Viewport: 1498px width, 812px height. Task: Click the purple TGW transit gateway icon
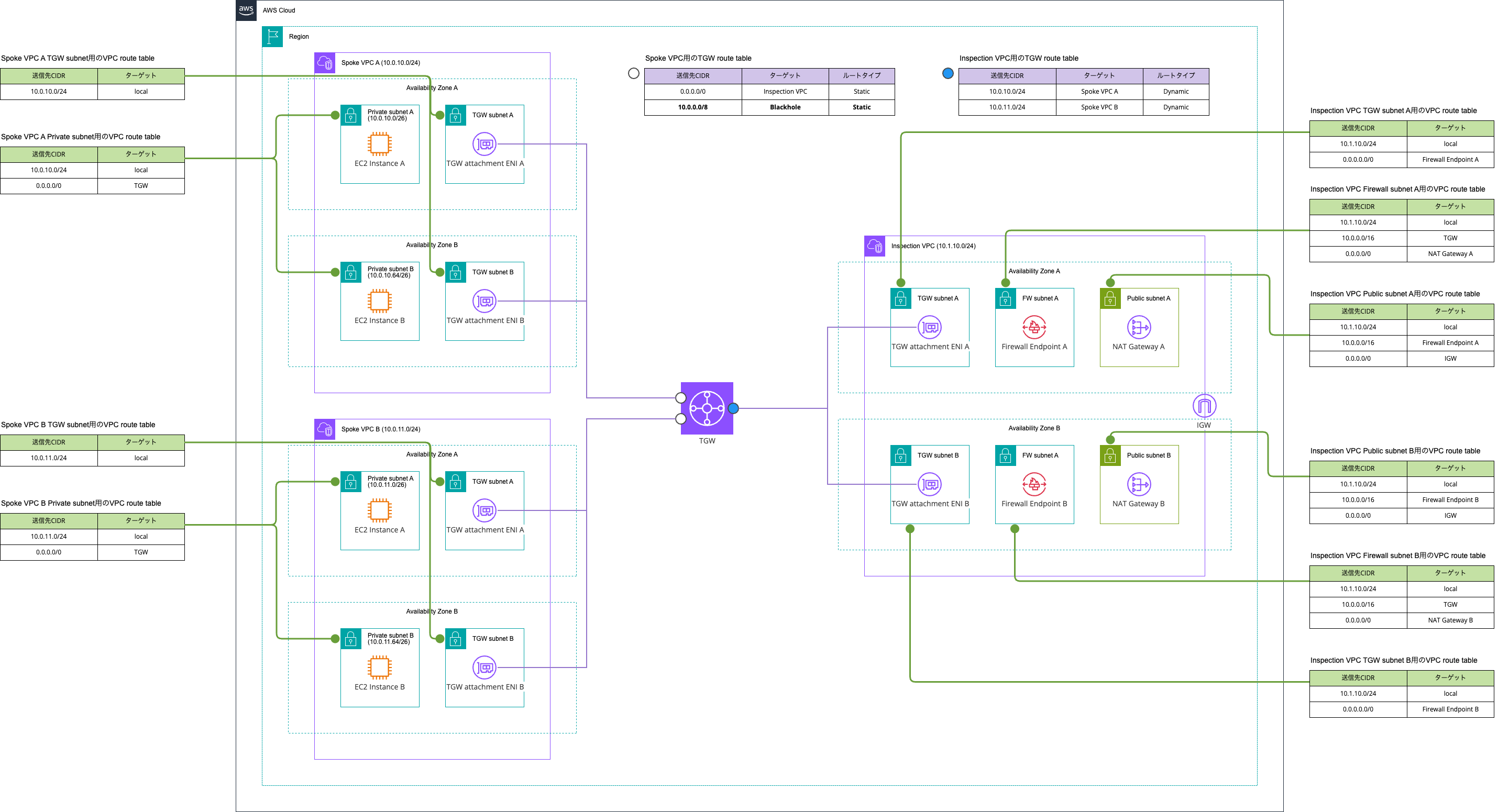(707, 408)
